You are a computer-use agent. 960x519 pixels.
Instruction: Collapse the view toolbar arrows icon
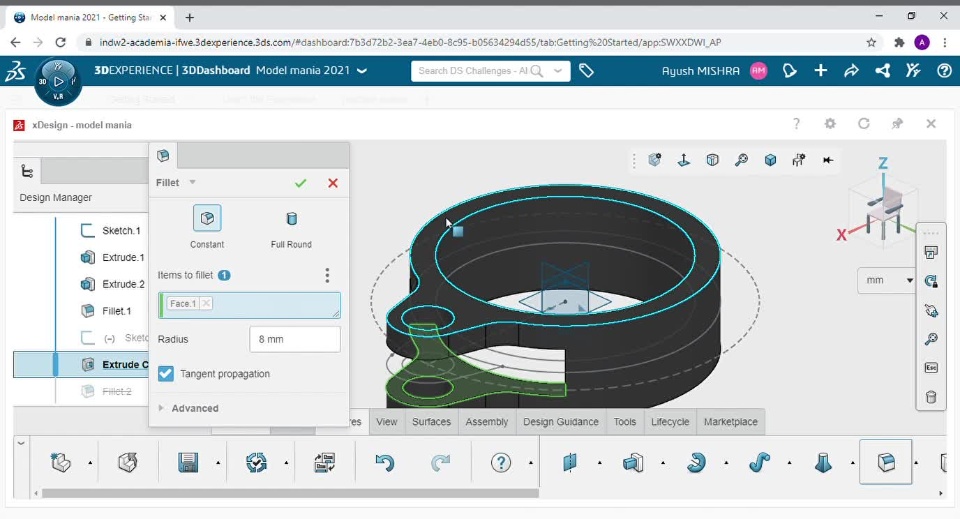pyautogui.click(x=828, y=160)
